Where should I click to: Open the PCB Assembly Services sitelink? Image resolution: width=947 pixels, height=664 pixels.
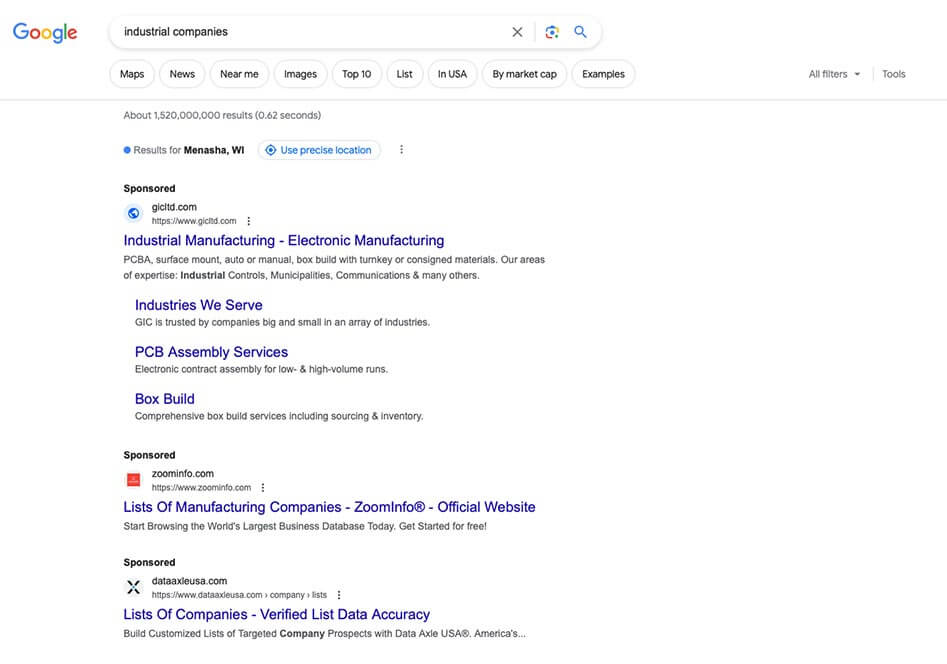(211, 352)
